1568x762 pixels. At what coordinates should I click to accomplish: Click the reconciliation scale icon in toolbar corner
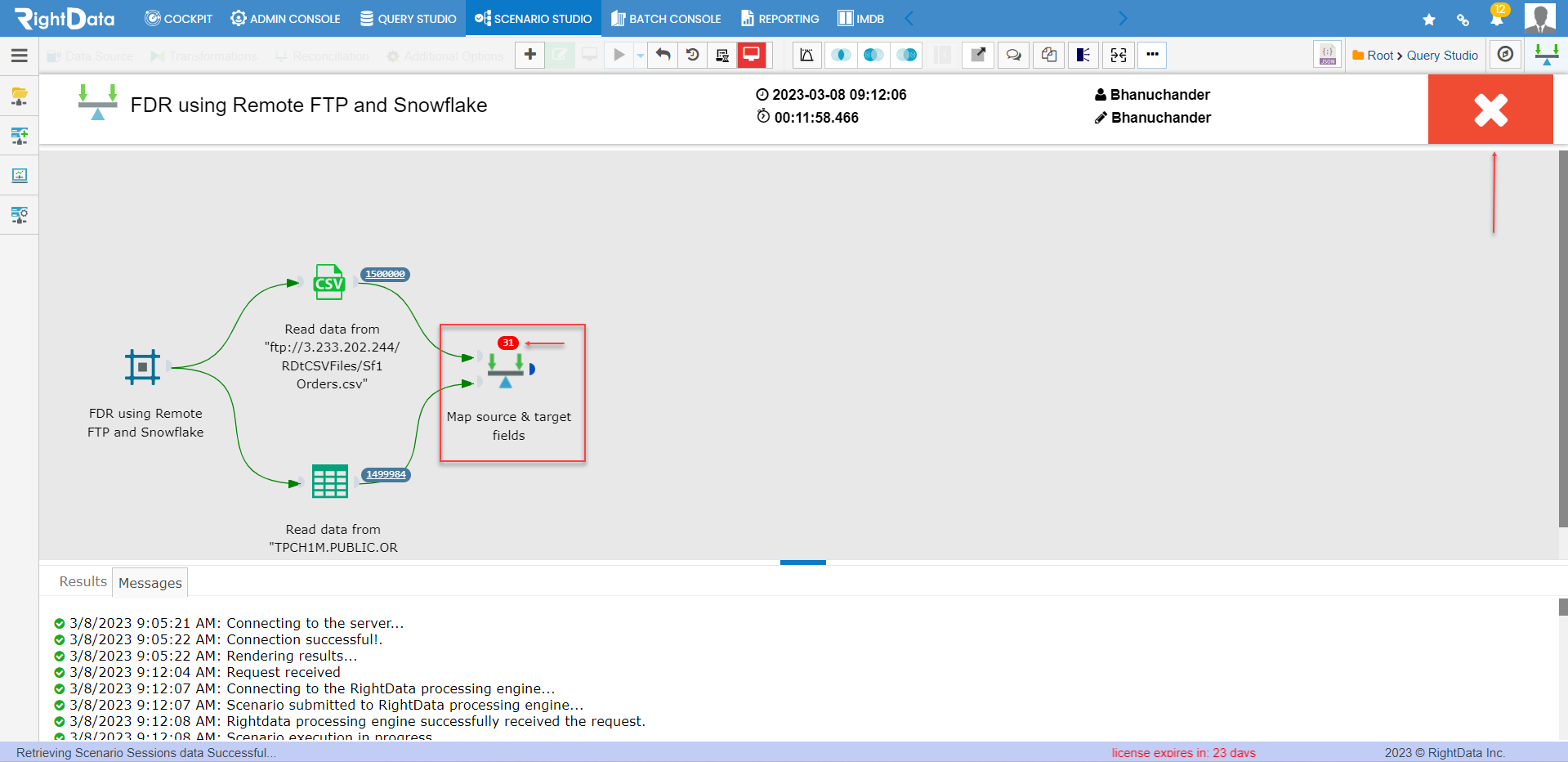click(x=1546, y=55)
